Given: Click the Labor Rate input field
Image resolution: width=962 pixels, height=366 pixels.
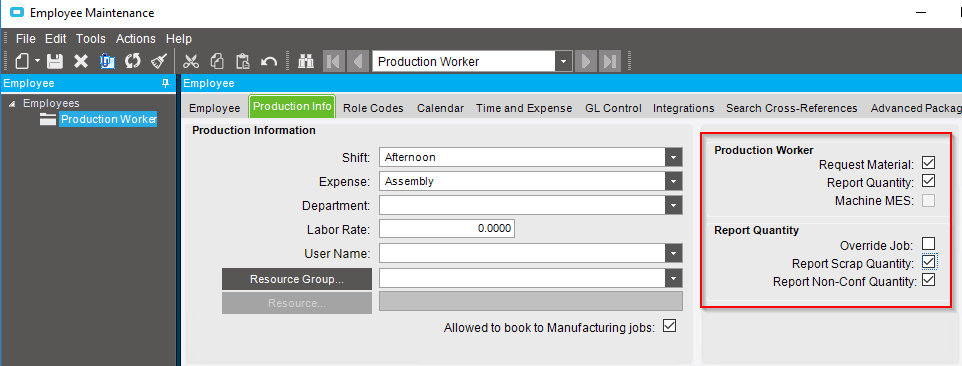Looking at the screenshot, I should pyautogui.click(x=447, y=229).
